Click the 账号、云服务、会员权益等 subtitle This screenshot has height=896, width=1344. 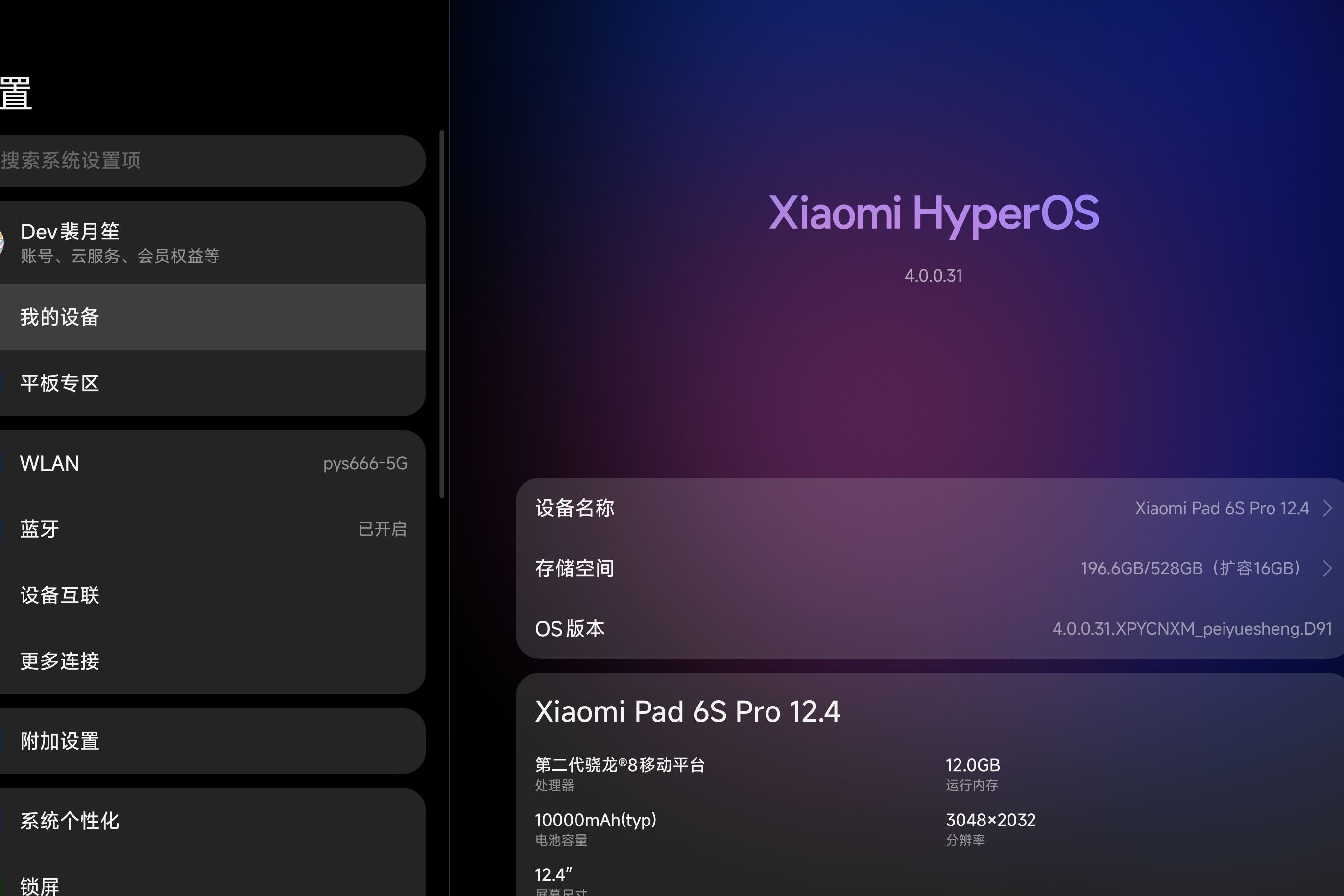tap(120, 256)
